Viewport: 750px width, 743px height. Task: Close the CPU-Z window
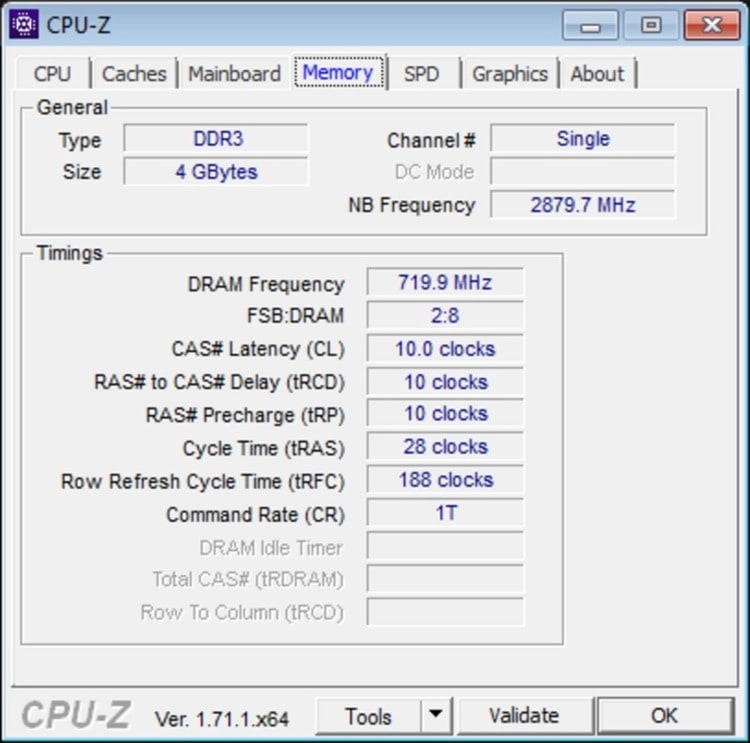[x=712, y=25]
